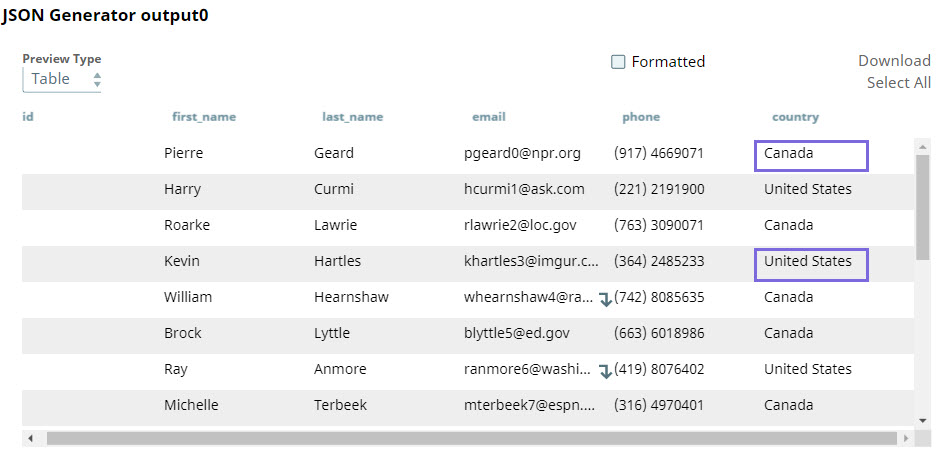Click the phone column header

[x=641, y=117]
